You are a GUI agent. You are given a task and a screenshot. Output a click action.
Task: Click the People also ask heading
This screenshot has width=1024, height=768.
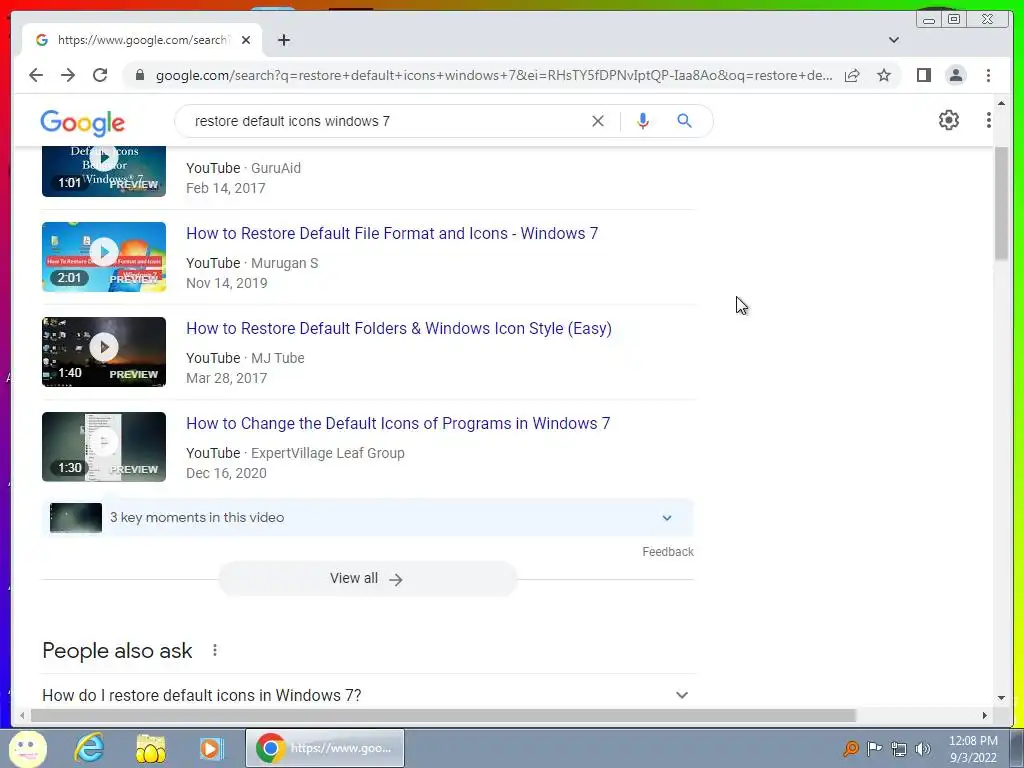[117, 650]
